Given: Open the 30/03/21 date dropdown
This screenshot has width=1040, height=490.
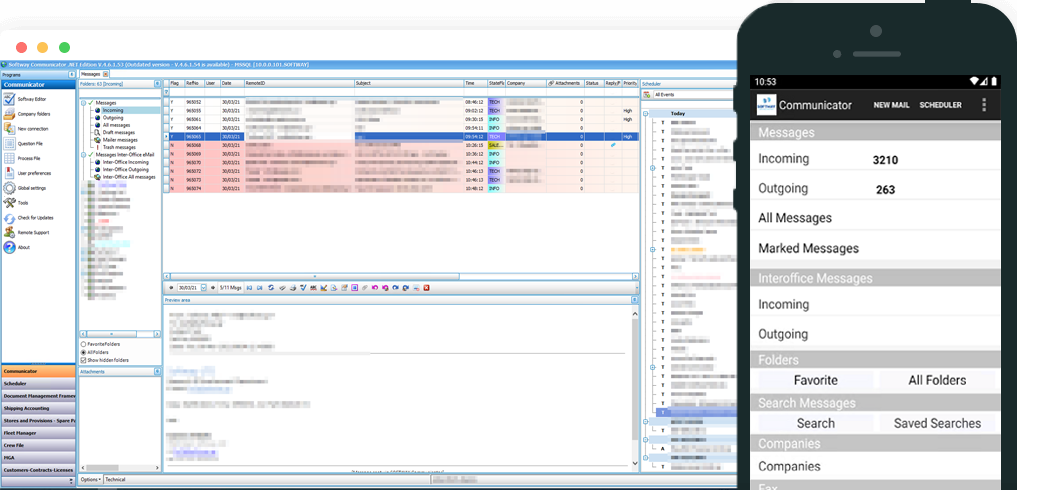Looking at the screenshot, I should pyautogui.click(x=204, y=288).
